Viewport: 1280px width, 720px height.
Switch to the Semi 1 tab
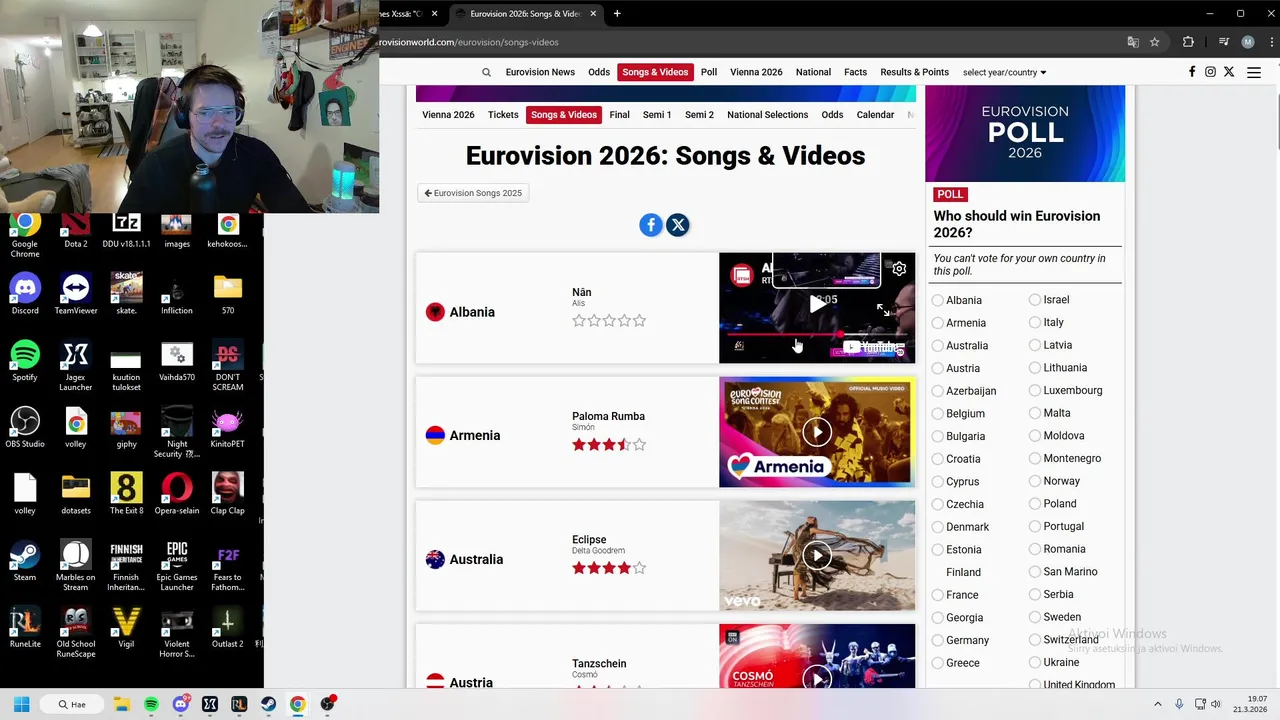pyautogui.click(x=657, y=115)
